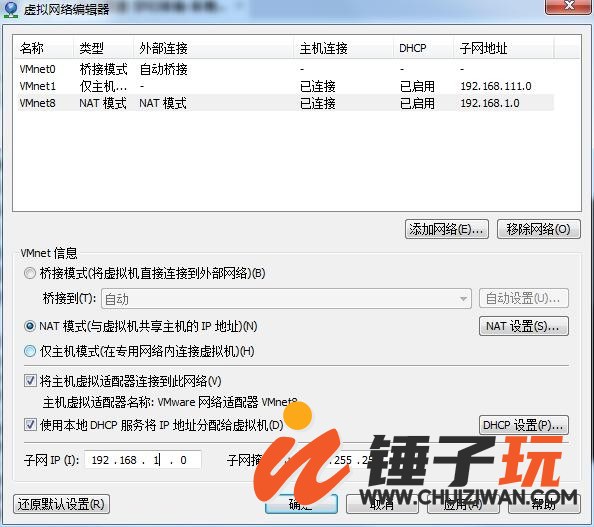Open DHCP 设置(P) dialog
The width and height of the screenshot is (594, 527).
pyautogui.click(x=524, y=425)
